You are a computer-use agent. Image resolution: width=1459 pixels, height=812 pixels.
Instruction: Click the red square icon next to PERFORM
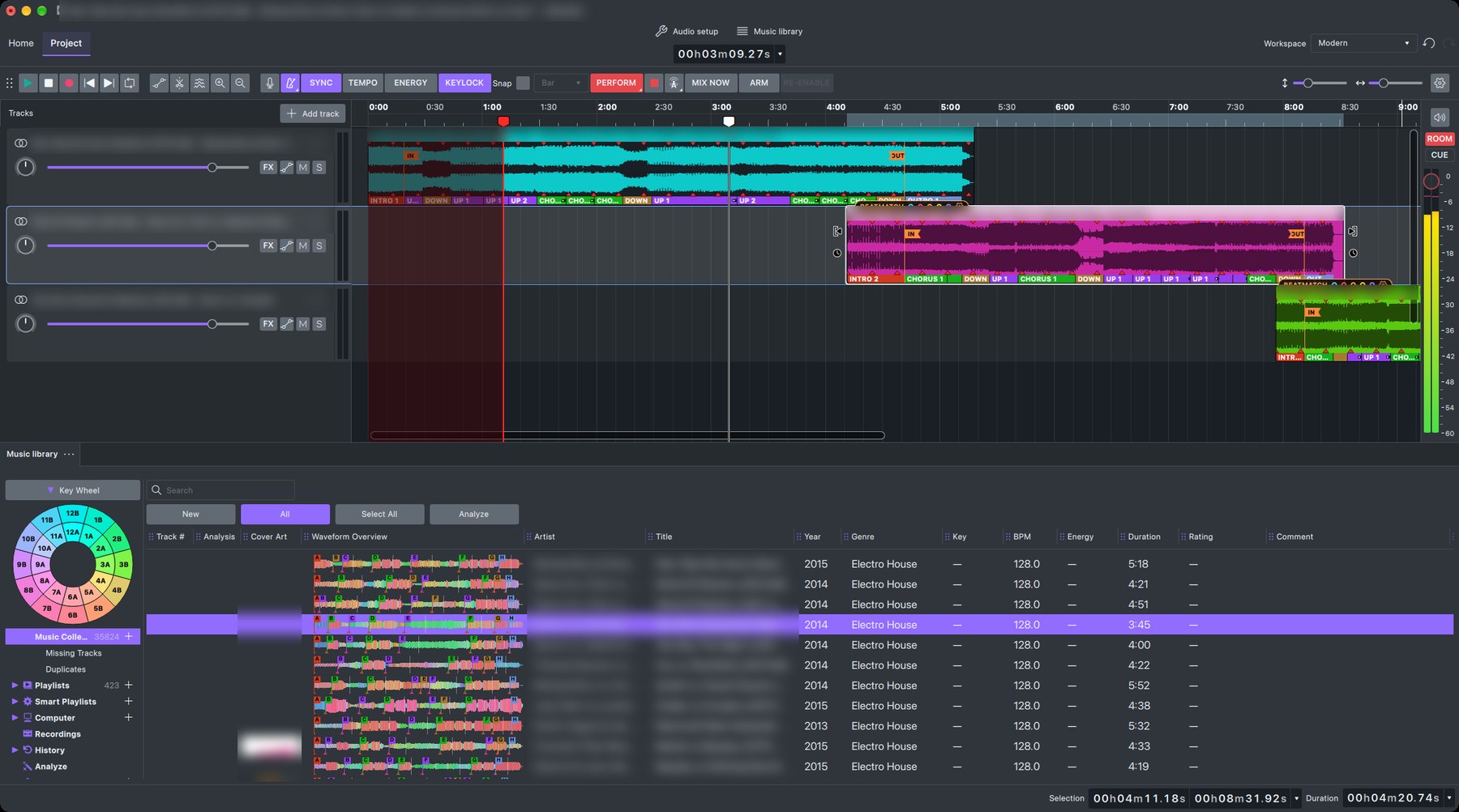654,83
